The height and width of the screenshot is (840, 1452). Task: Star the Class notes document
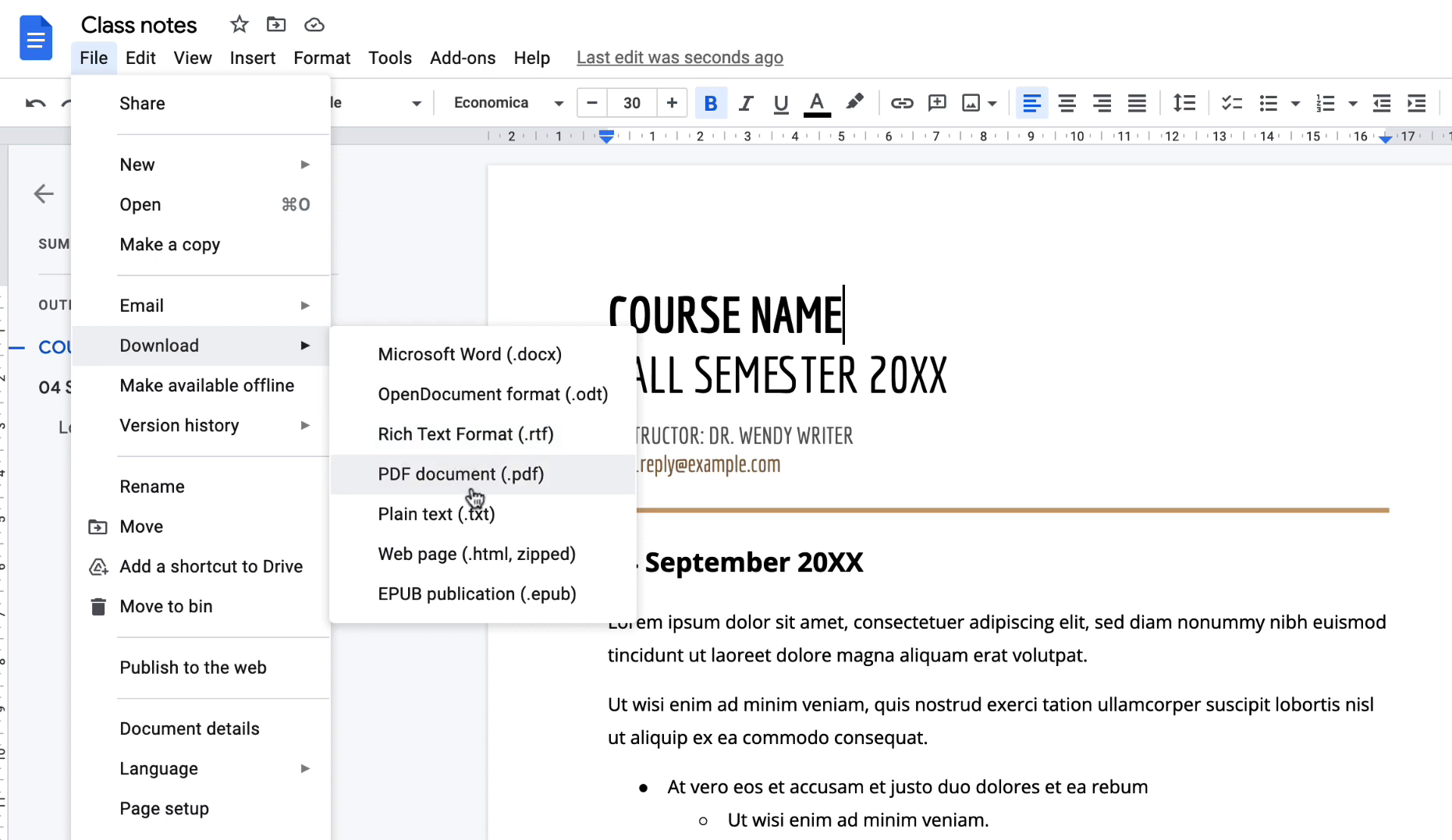[240, 25]
